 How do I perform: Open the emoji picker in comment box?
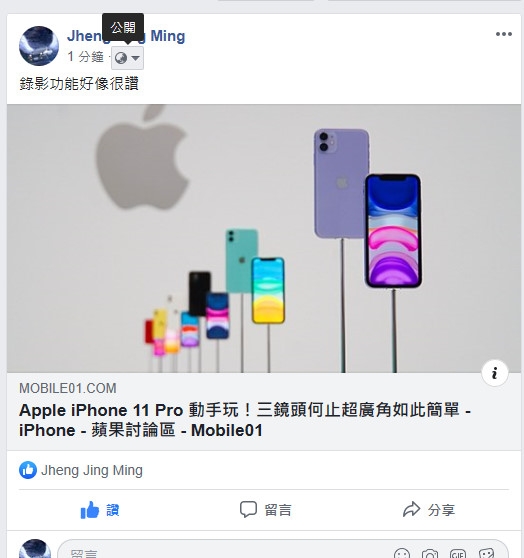(402, 553)
